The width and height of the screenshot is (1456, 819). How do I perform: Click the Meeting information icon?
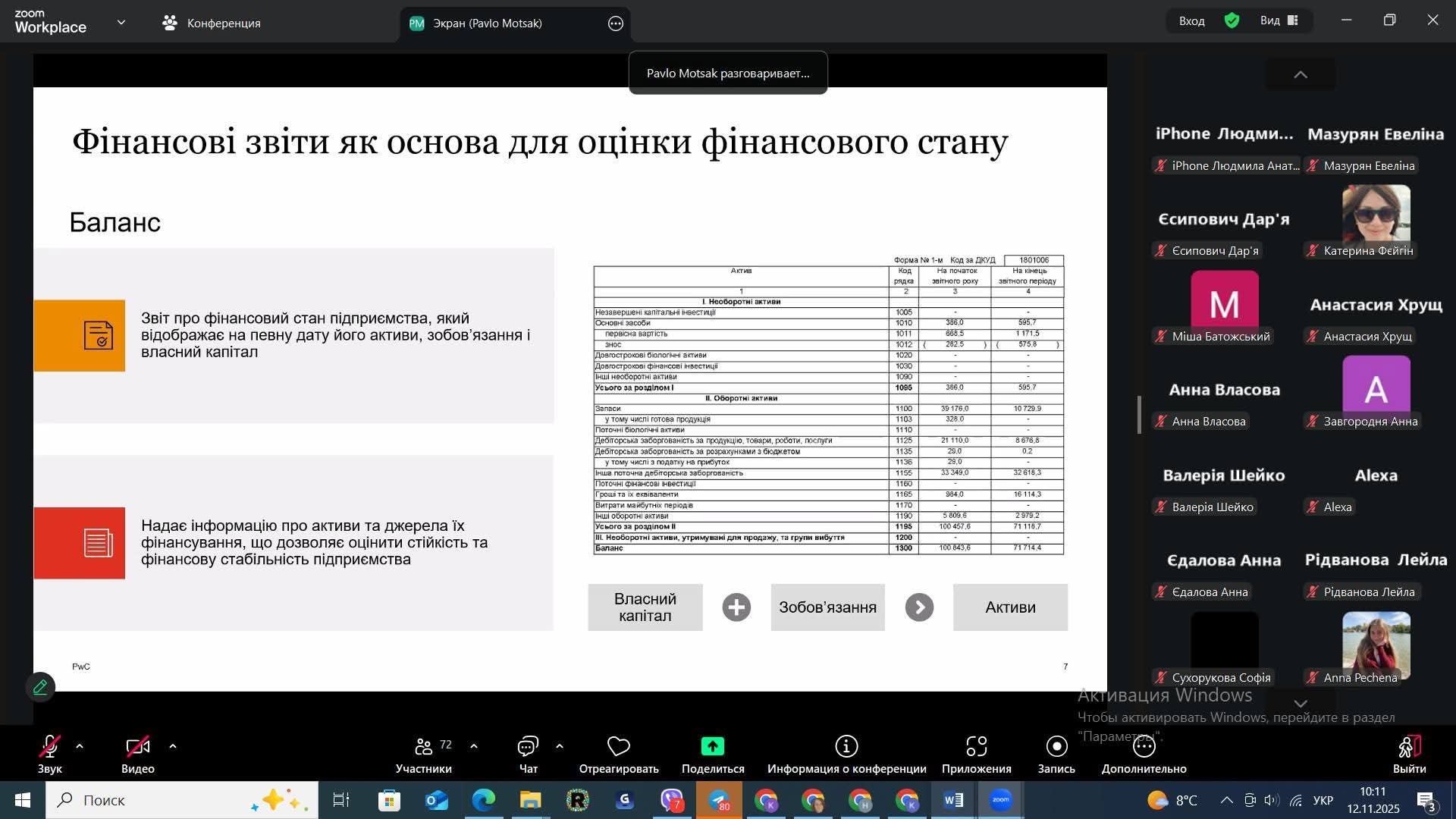point(846,747)
